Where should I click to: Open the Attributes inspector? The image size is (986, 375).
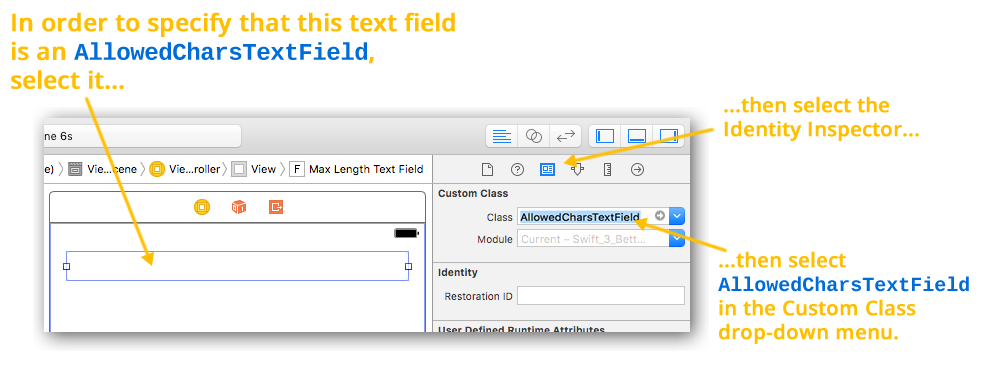577,169
